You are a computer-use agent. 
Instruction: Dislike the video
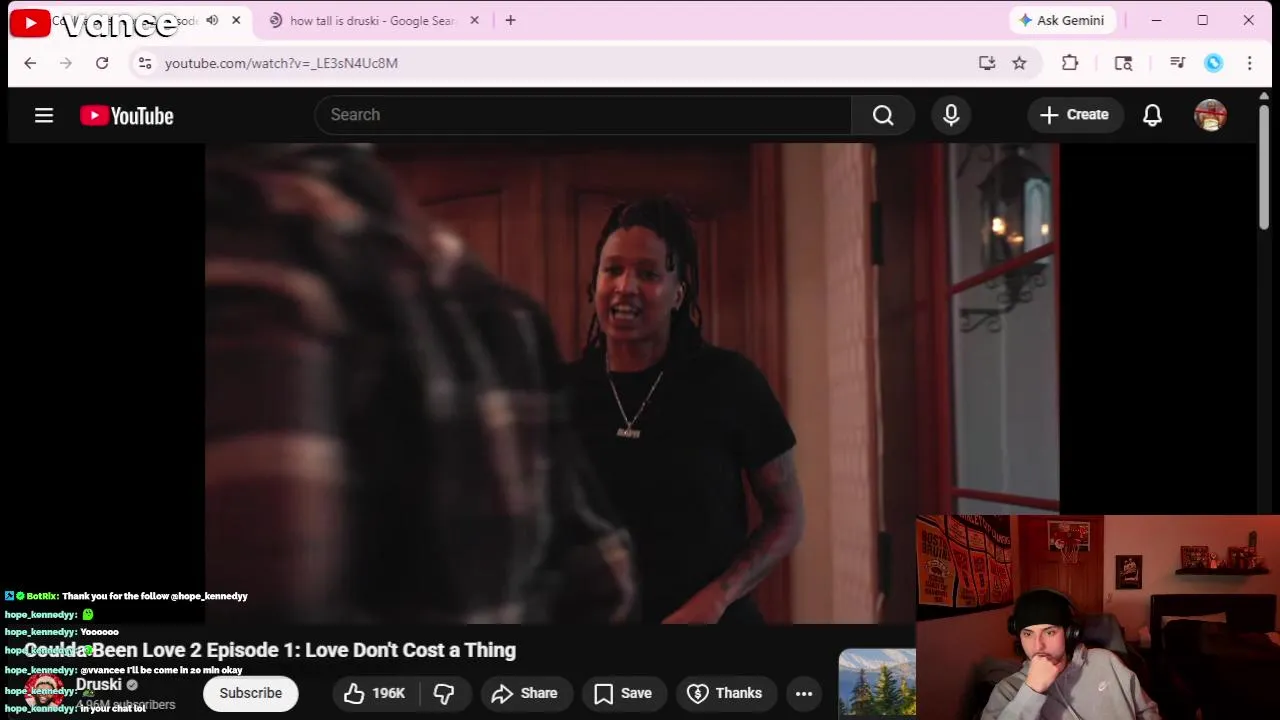[x=444, y=693]
